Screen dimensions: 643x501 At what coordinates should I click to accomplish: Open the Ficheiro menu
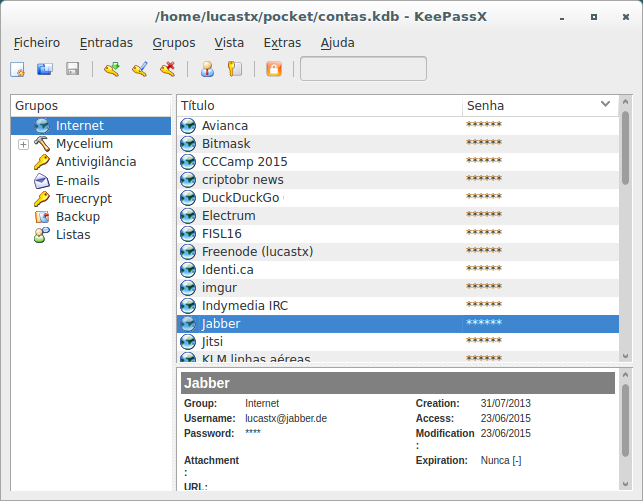pos(37,43)
